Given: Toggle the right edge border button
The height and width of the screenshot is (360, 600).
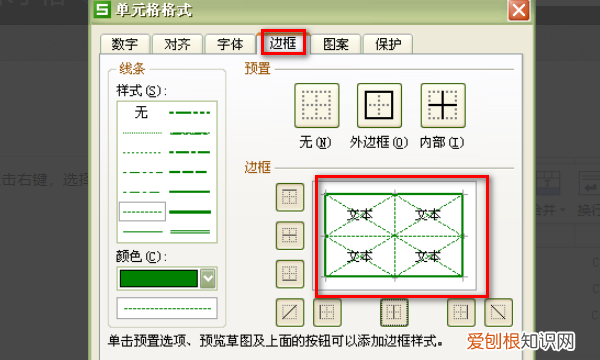Looking at the screenshot, I should click(x=461, y=313).
